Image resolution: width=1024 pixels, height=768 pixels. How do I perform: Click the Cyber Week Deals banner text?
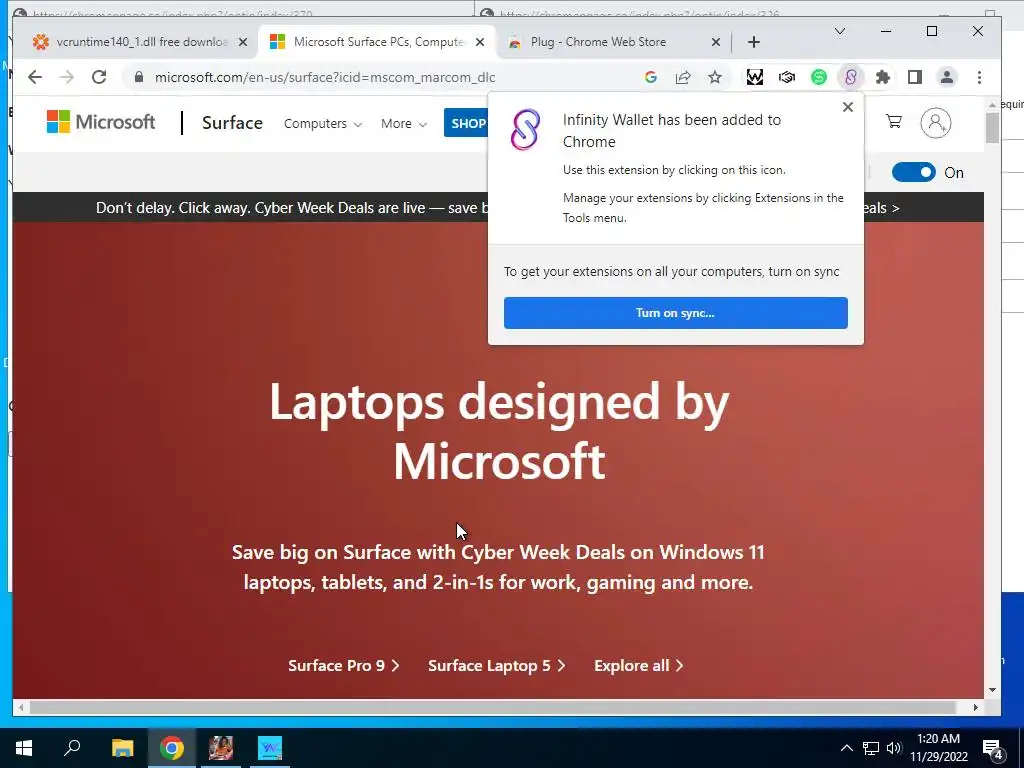pyautogui.click(x=292, y=208)
